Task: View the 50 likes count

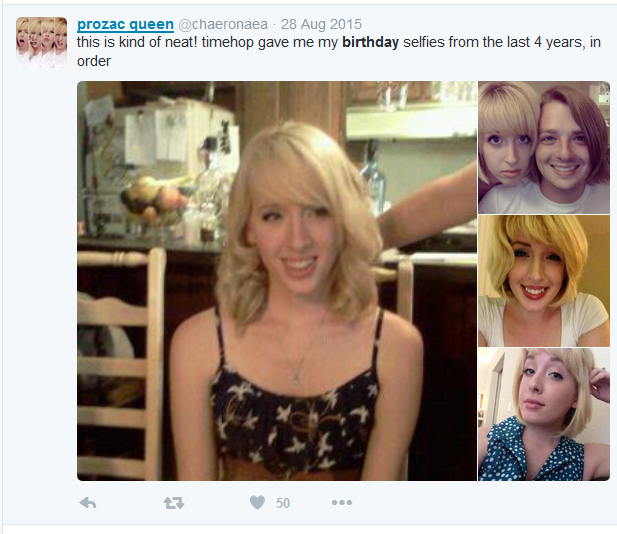Action: pos(283,503)
